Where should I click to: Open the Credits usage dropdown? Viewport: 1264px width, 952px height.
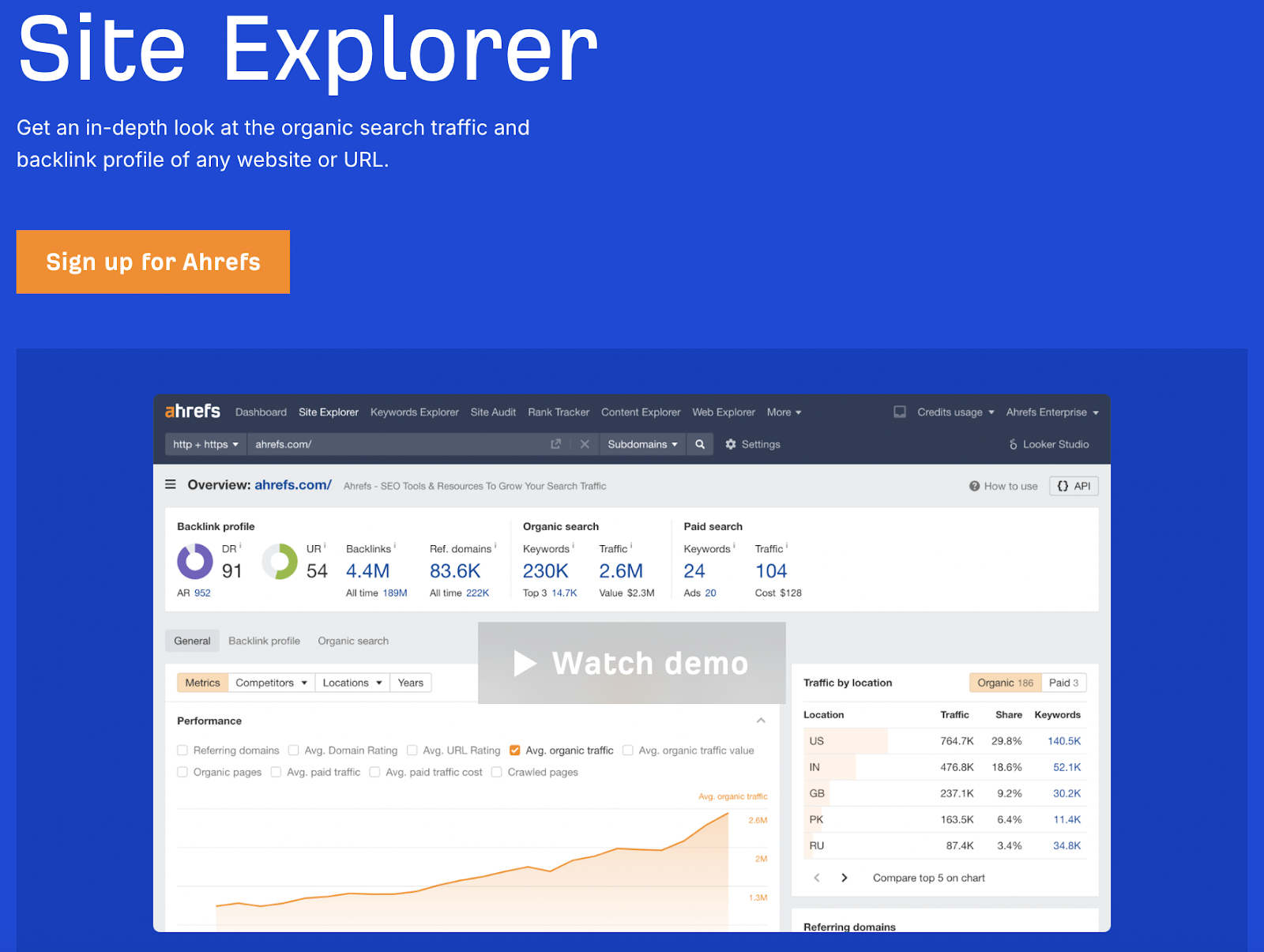pos(956,412)
